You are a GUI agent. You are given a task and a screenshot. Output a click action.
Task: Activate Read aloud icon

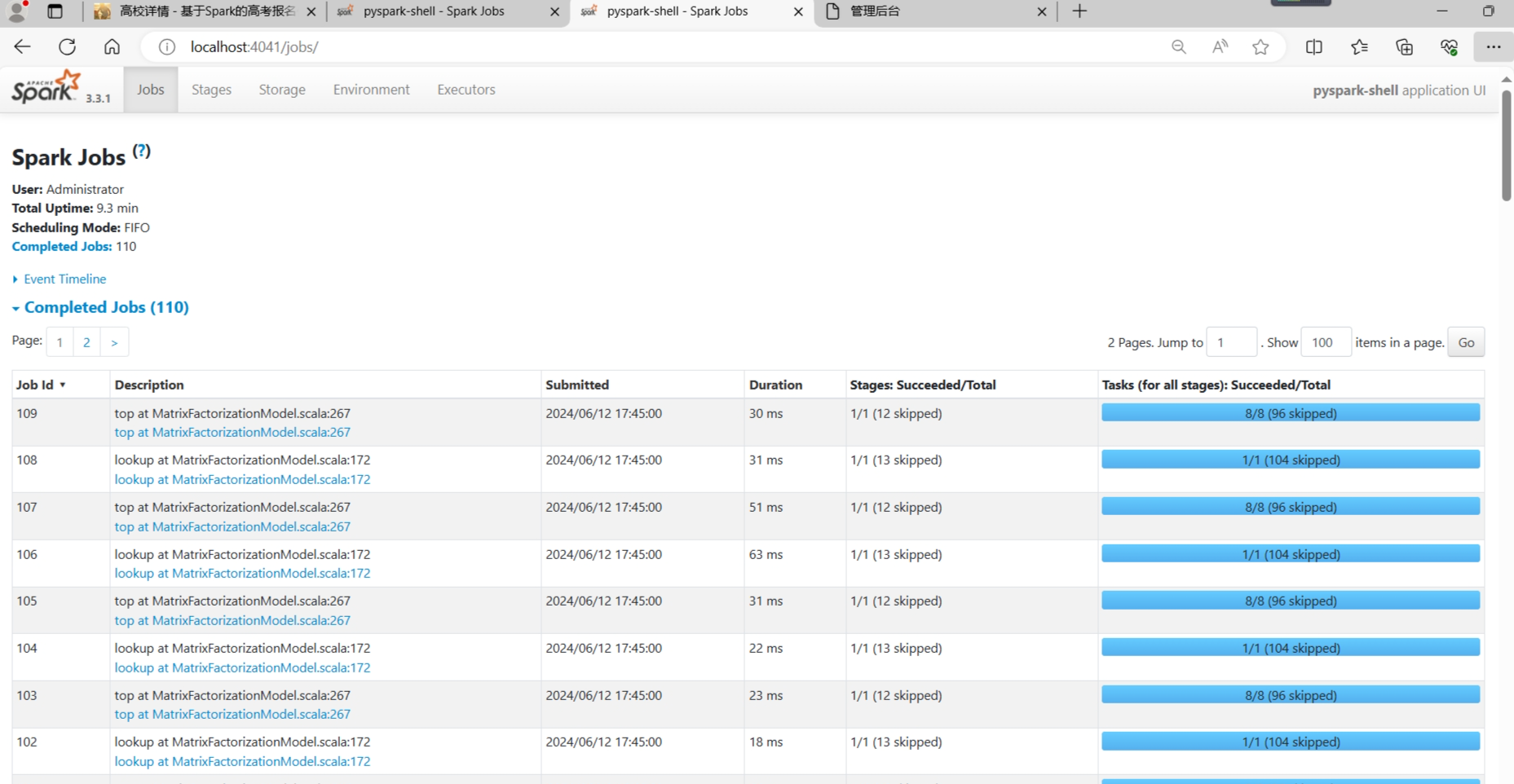[1220, 46]
